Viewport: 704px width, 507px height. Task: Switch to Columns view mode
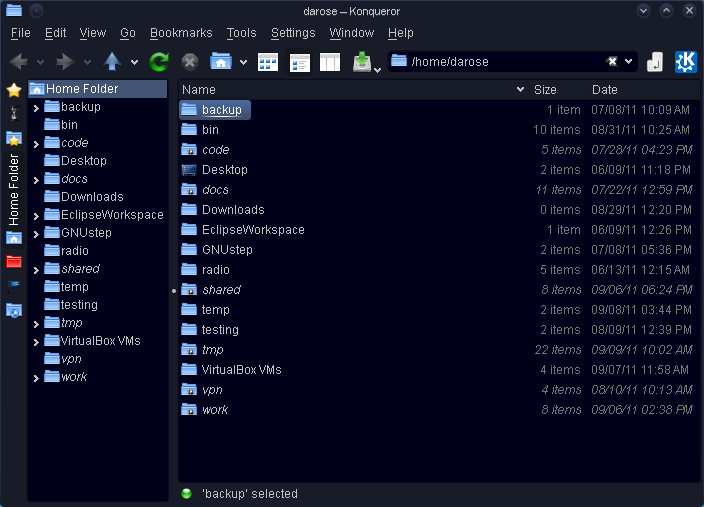[330, 62]
